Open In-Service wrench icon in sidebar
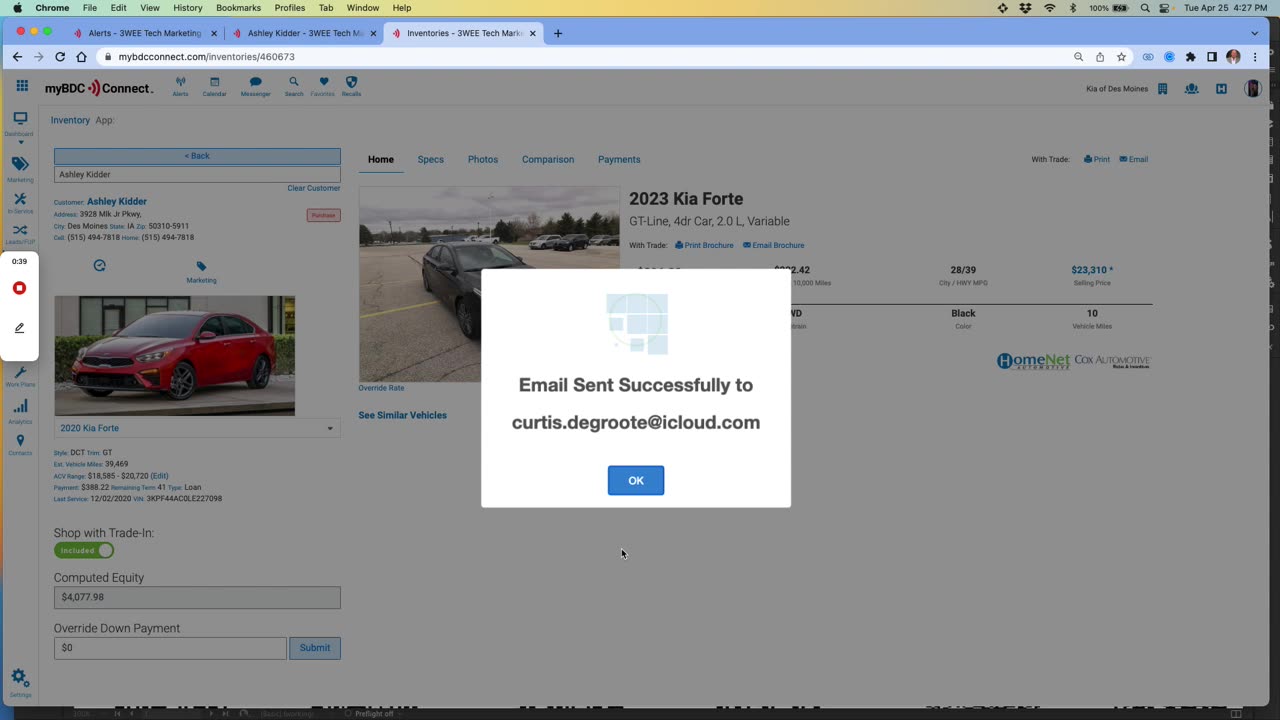 coord(20,203)
